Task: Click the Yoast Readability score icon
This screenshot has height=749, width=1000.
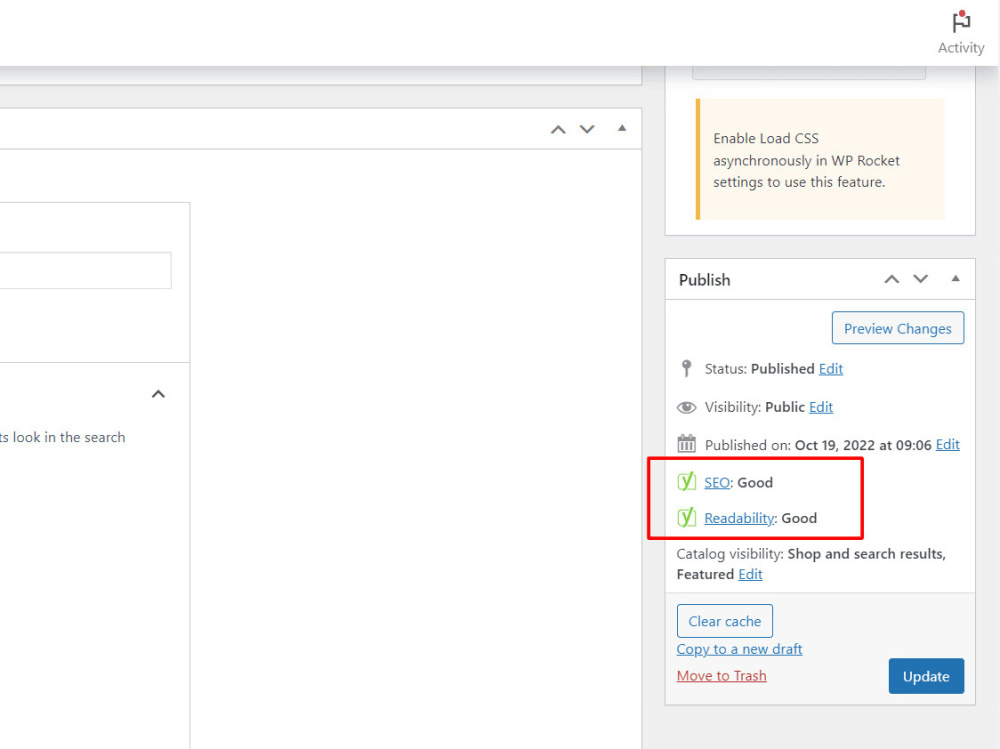Action: pyautogui.click(x=686, y=517)
